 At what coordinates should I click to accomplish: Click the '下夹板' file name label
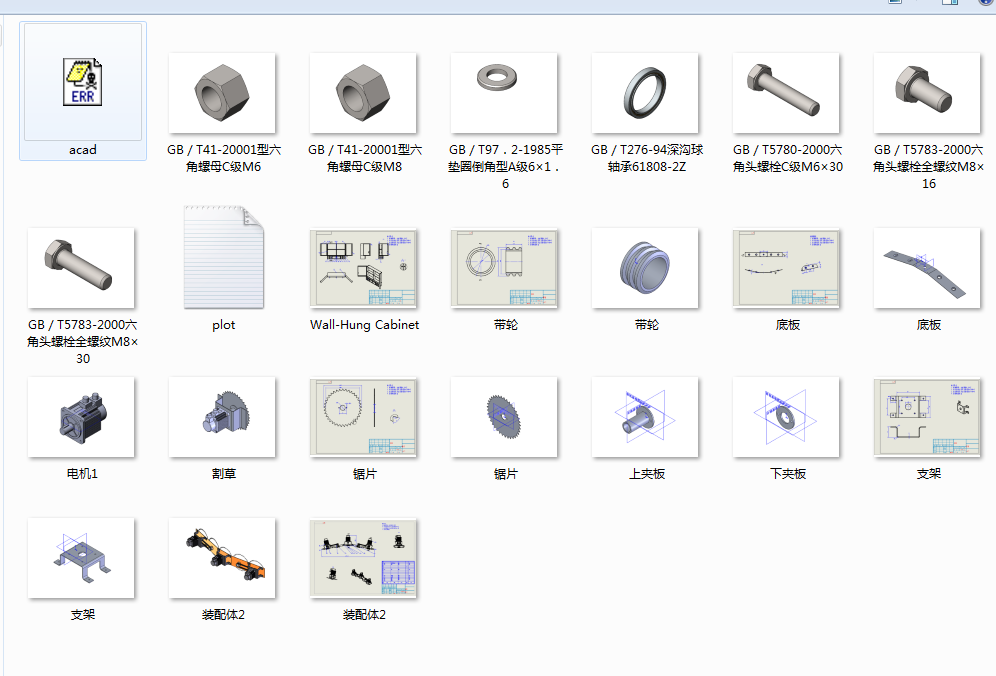pos(788,474)
